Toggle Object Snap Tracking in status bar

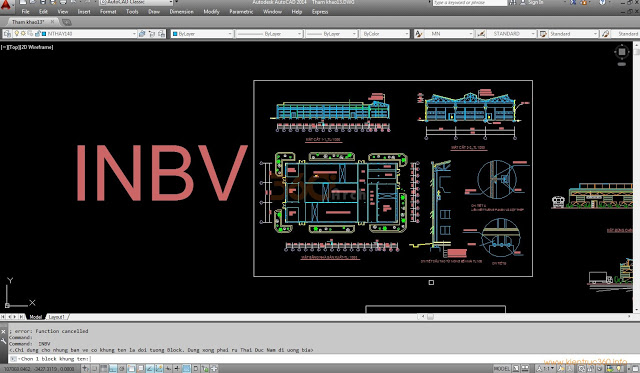pos(150,369)
